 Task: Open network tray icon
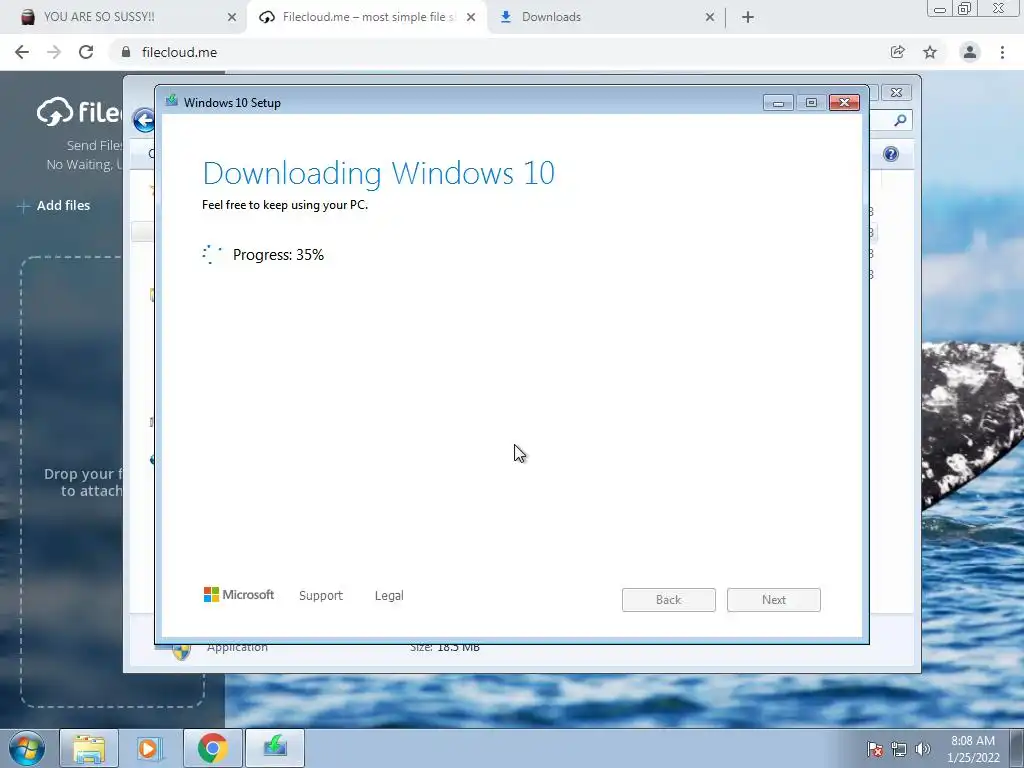[899, 749]
